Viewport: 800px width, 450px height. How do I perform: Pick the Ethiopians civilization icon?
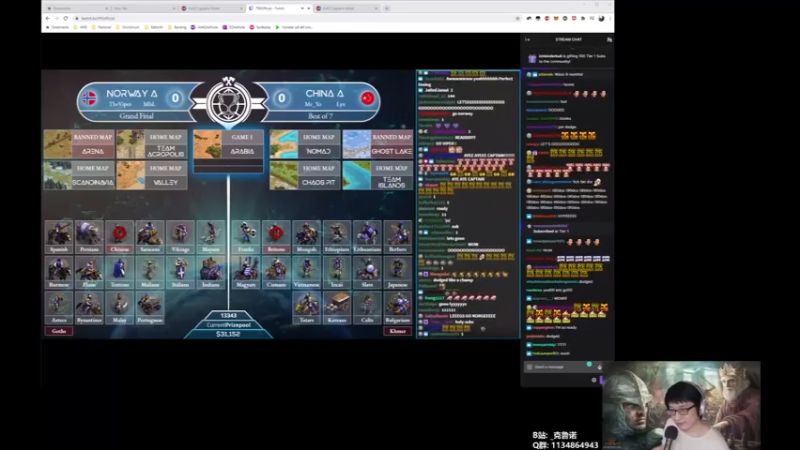[337, 237]
